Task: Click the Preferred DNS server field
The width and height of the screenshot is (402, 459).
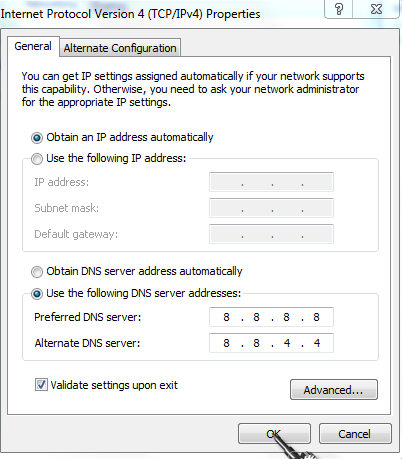Action: [x=271, y=317]
